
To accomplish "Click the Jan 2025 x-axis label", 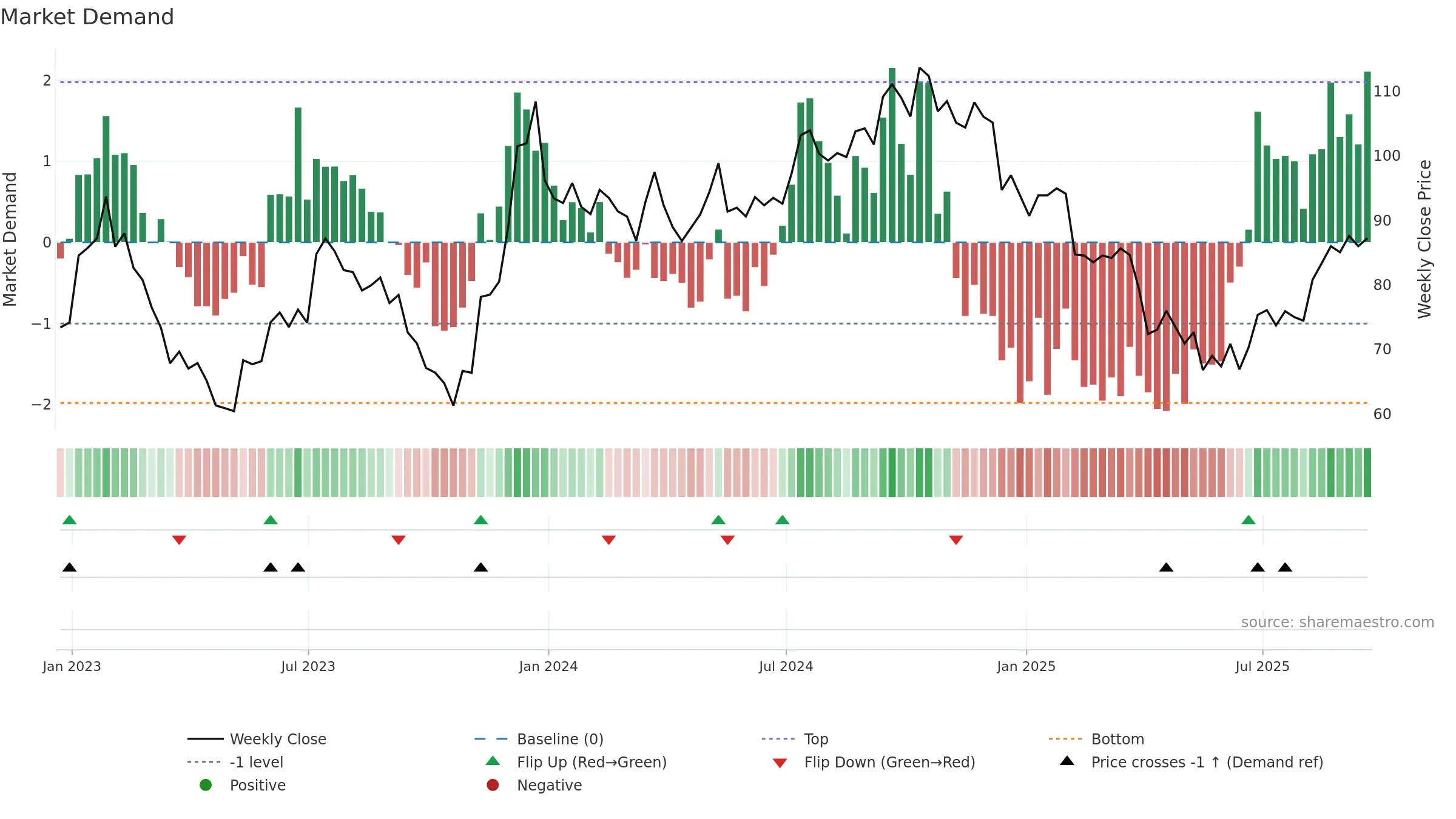I will 1026,666.
